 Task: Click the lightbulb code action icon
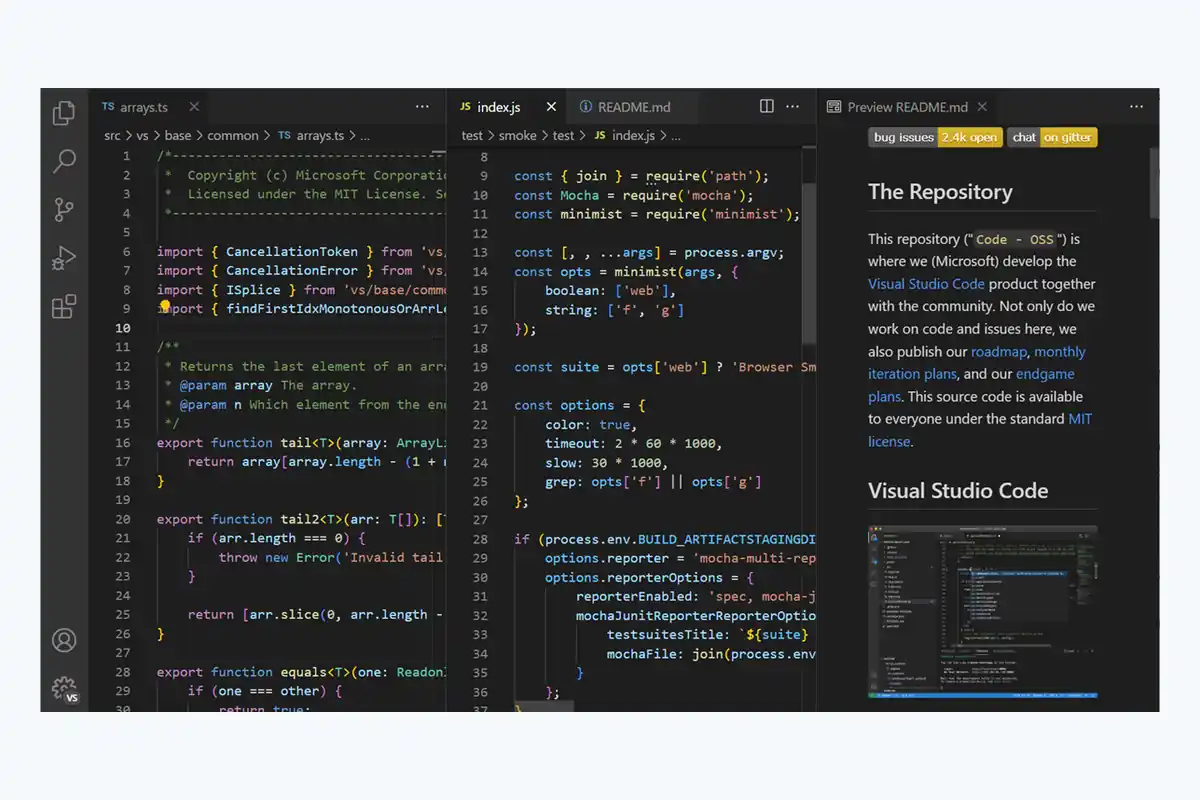coord(166,307)
